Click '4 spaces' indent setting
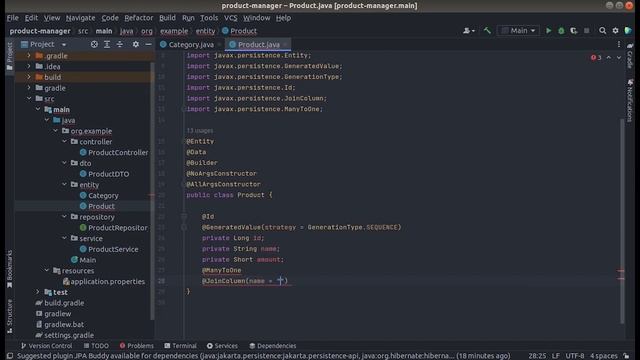Screen dimensions: 640x360 [604, 356]
